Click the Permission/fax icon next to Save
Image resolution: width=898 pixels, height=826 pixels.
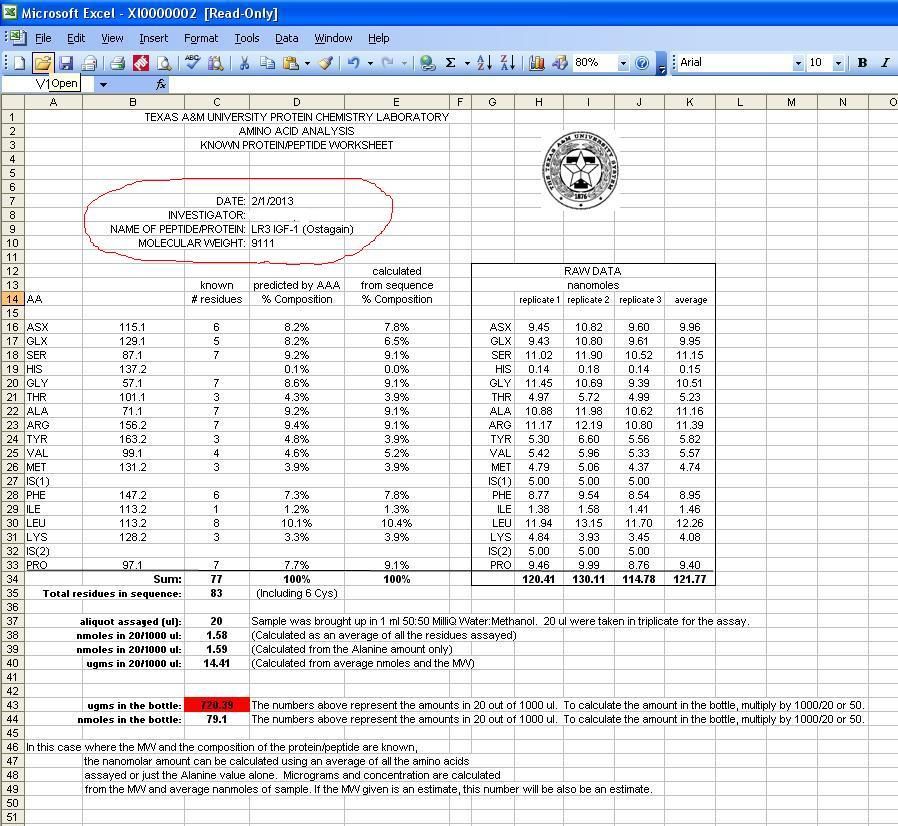(x=89, y=62)
